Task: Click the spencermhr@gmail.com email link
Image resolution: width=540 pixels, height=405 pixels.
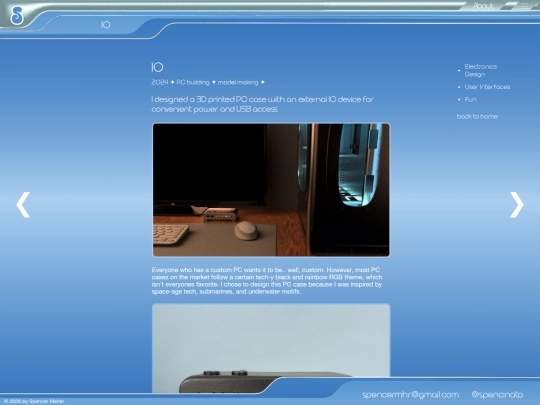Action: (x=411, y=395)
